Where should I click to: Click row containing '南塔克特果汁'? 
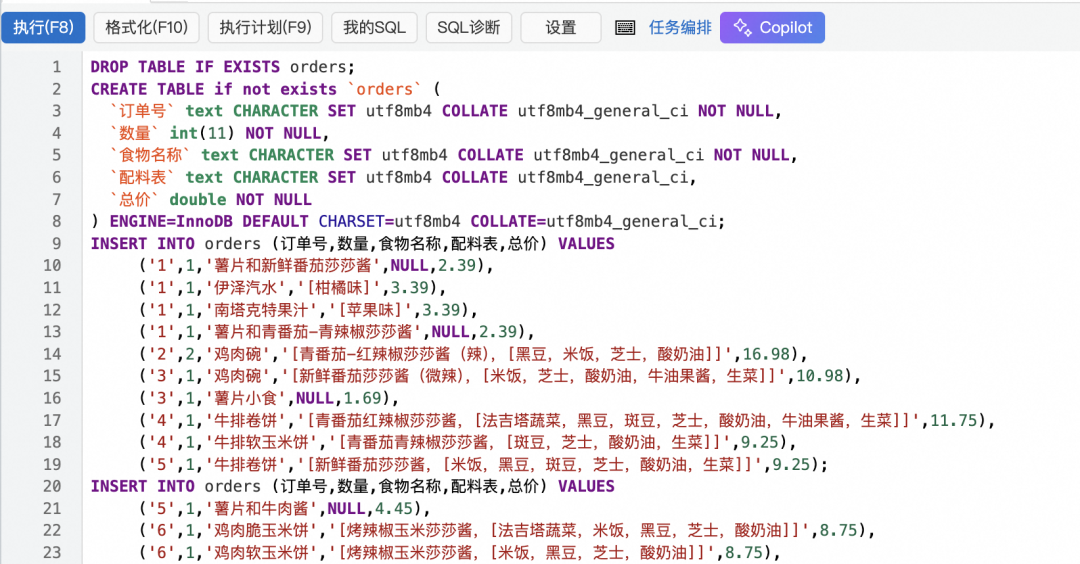[308, 310]
